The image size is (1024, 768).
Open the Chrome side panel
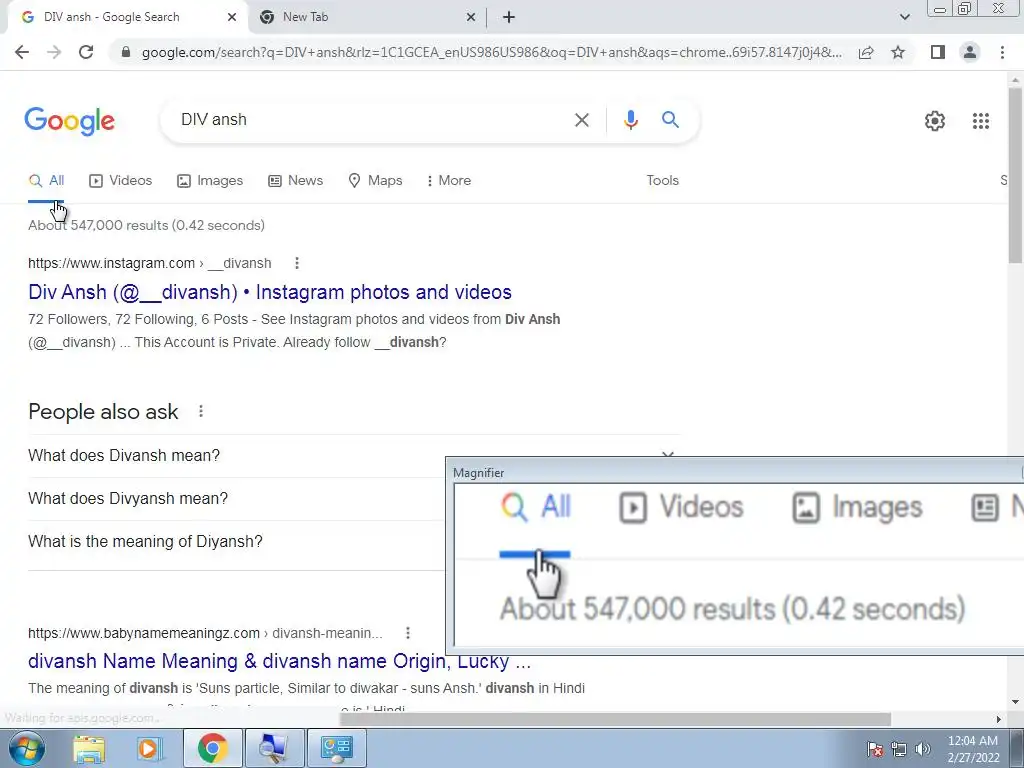click(938, 52)
